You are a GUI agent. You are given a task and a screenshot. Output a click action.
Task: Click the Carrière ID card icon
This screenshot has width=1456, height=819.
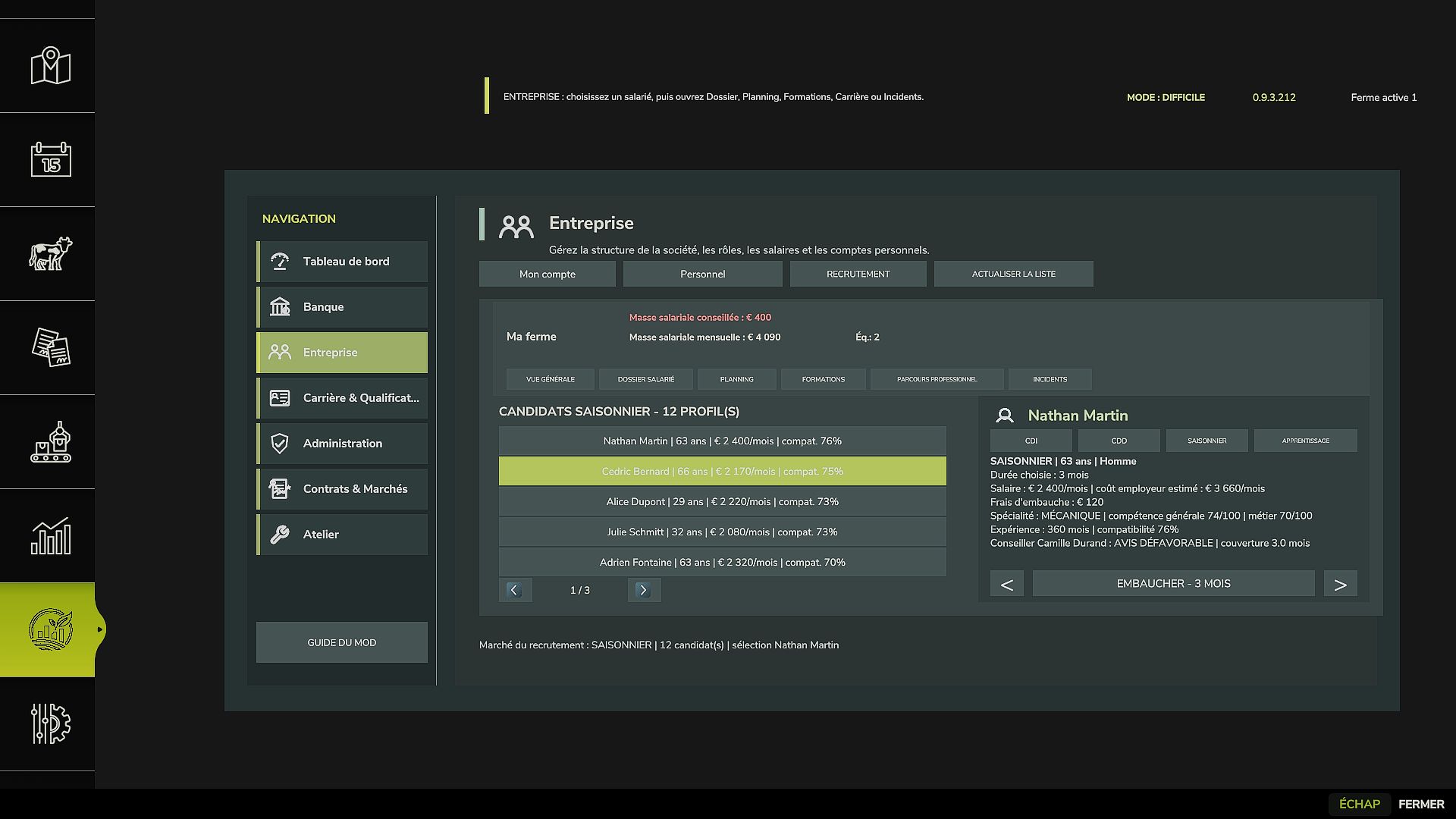(280, 398)
